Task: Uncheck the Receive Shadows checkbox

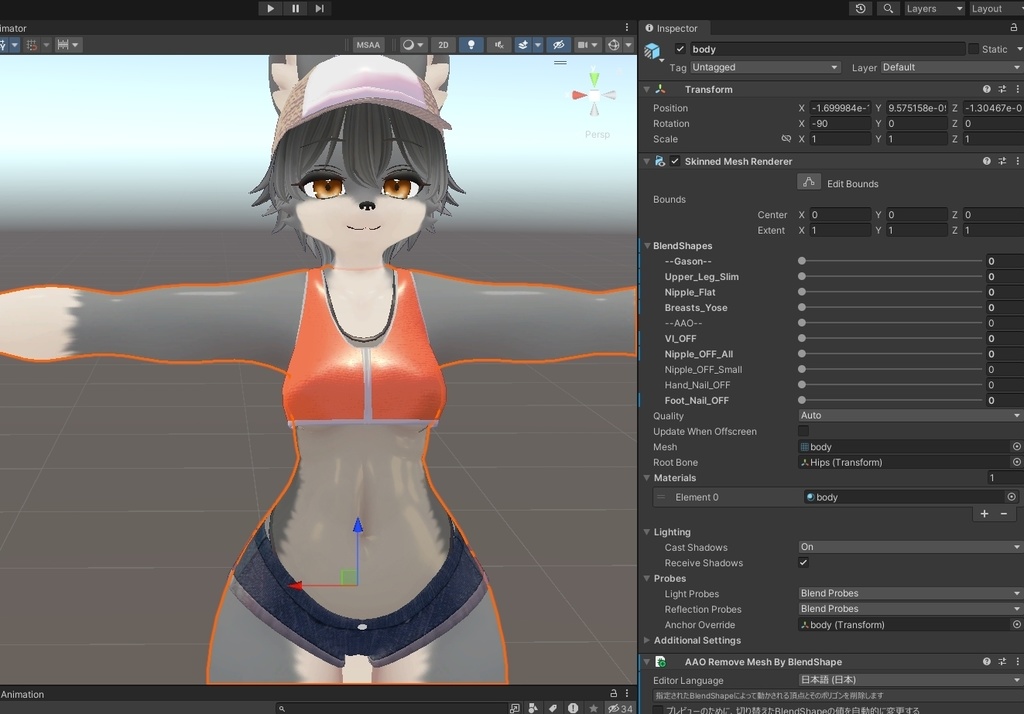Action: [x=803, y=562]
